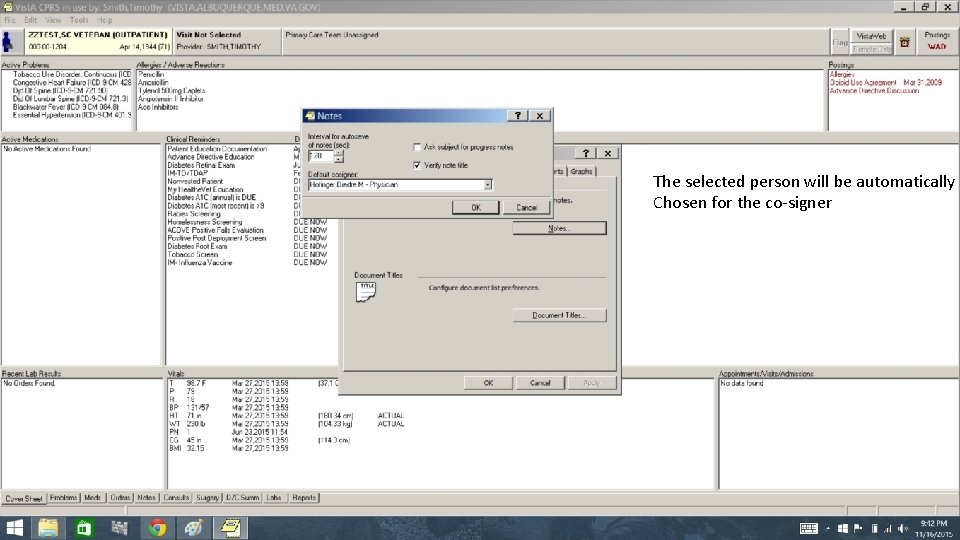
Task: Click the volume speaker tray icon
Action: tap(903, 528)
